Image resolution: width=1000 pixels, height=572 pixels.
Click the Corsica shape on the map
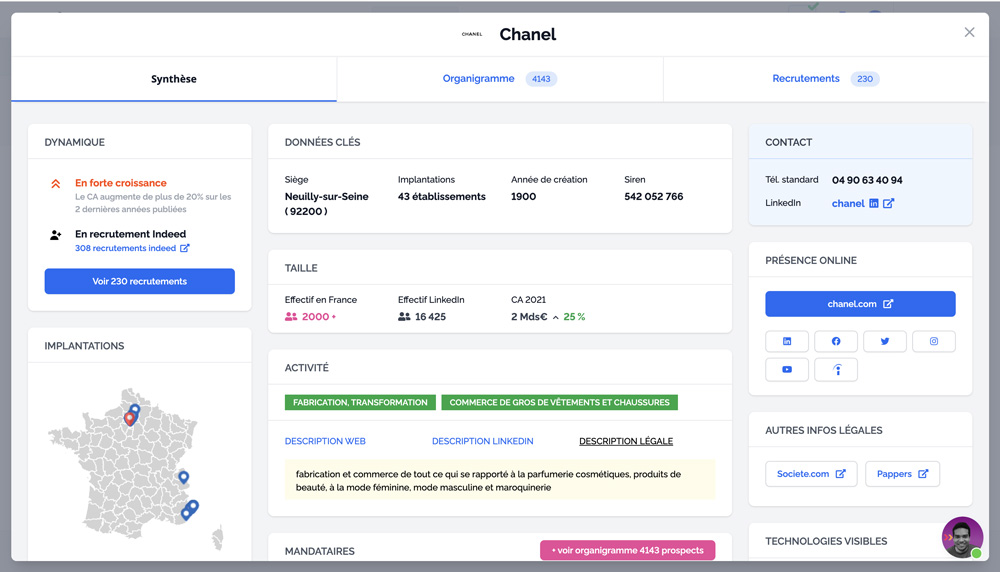(218, 538)
